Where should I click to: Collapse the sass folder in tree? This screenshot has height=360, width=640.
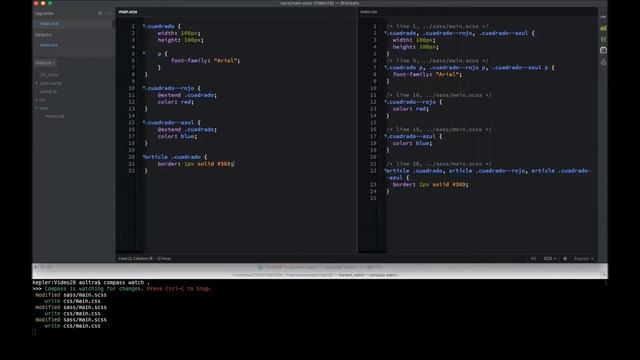(37, 108)
